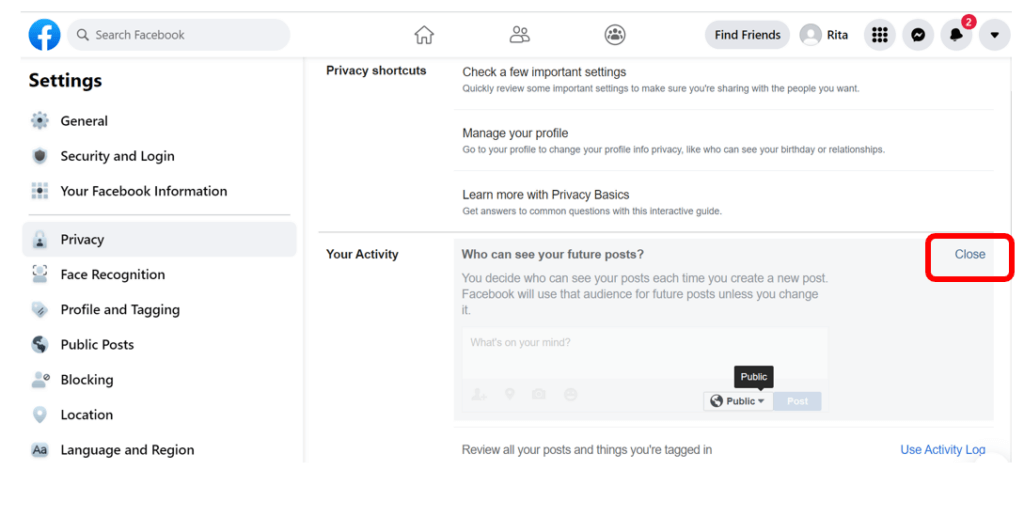Click the Privacy shortcuts heading text

376,70
